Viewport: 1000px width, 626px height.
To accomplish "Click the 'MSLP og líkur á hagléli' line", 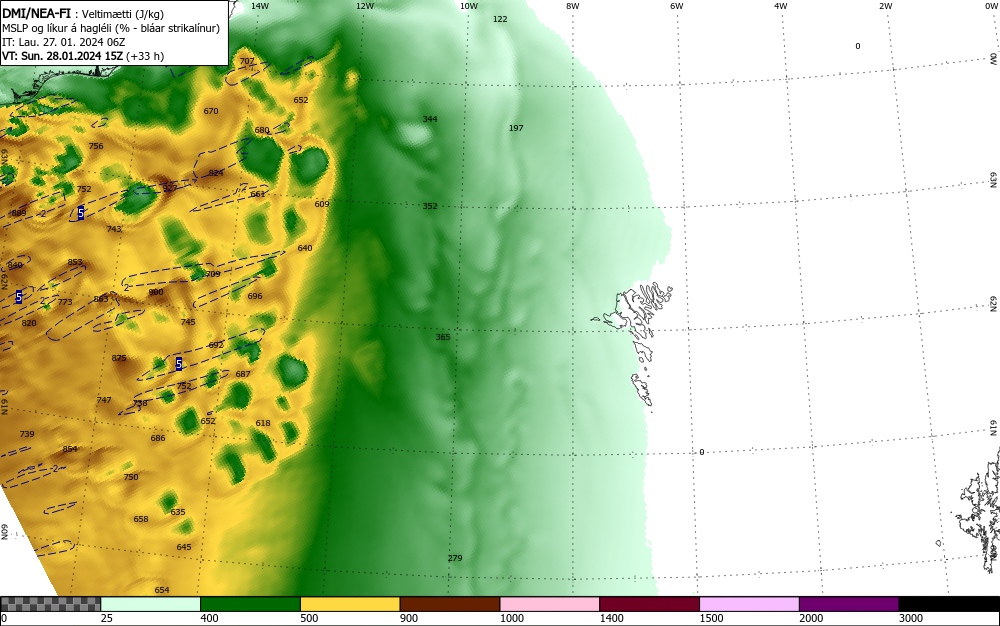I will coord(111,28).
